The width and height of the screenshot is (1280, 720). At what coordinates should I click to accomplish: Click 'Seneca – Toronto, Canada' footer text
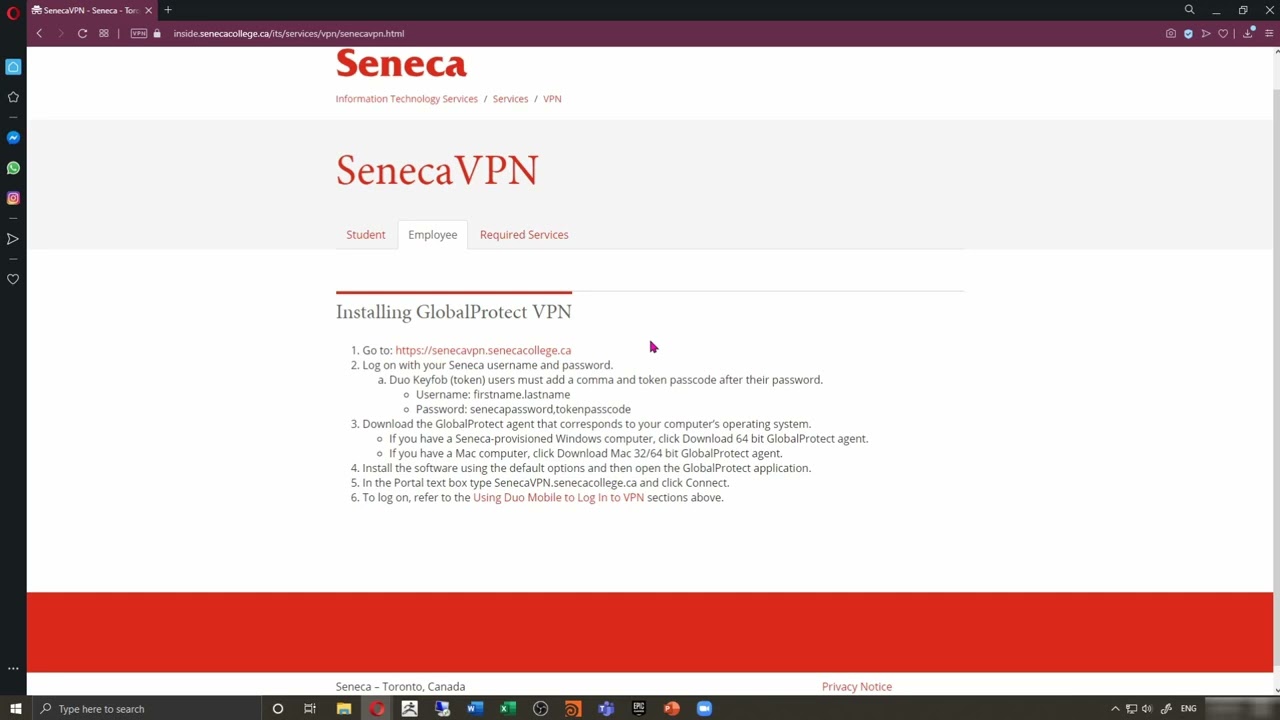pos(400,687)
